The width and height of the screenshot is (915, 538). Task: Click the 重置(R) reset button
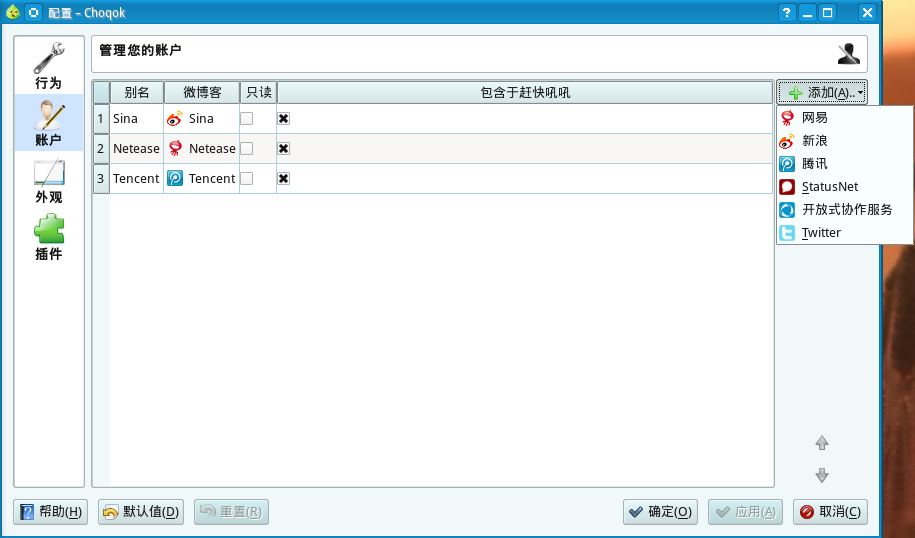coord(232,512)
